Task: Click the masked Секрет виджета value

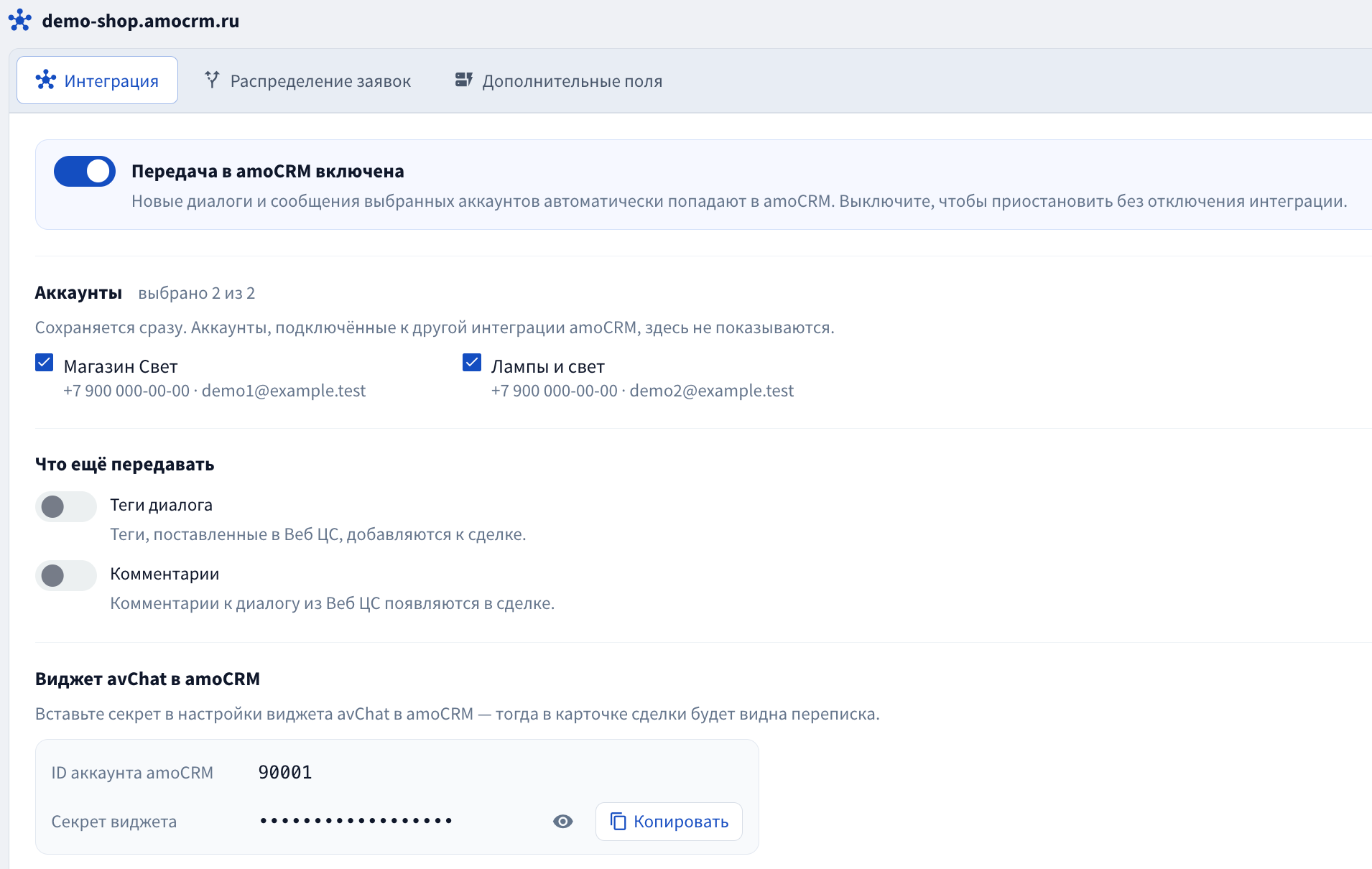Action: click(356, 820)
